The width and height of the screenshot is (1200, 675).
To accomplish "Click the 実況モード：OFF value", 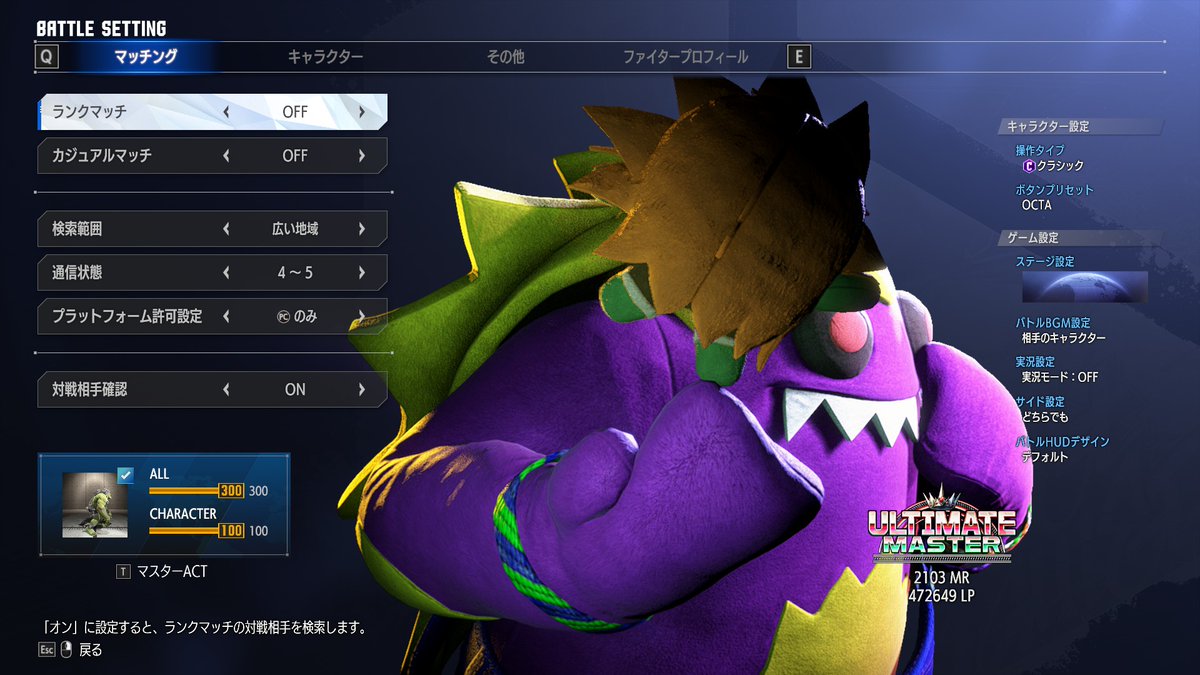I will click(x=1059, y=378).
